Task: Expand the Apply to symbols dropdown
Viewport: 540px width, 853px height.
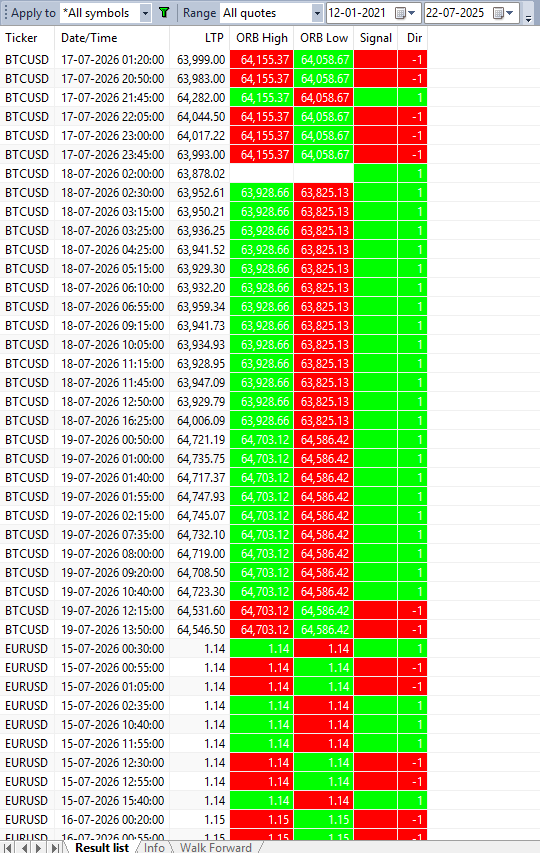Action: click(x=145, y=13)
